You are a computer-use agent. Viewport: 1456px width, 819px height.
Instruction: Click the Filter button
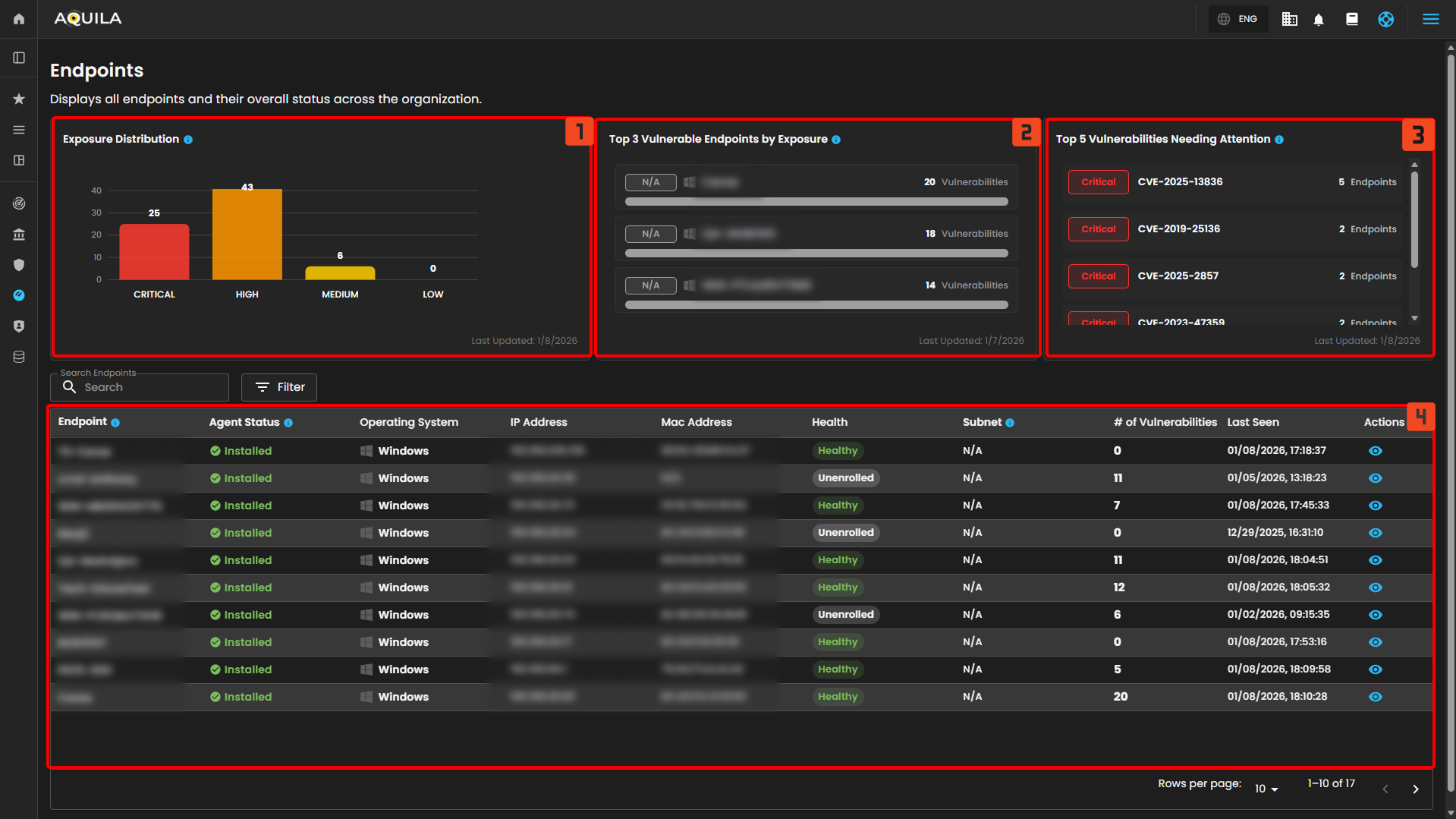click(x=279, y=387)
